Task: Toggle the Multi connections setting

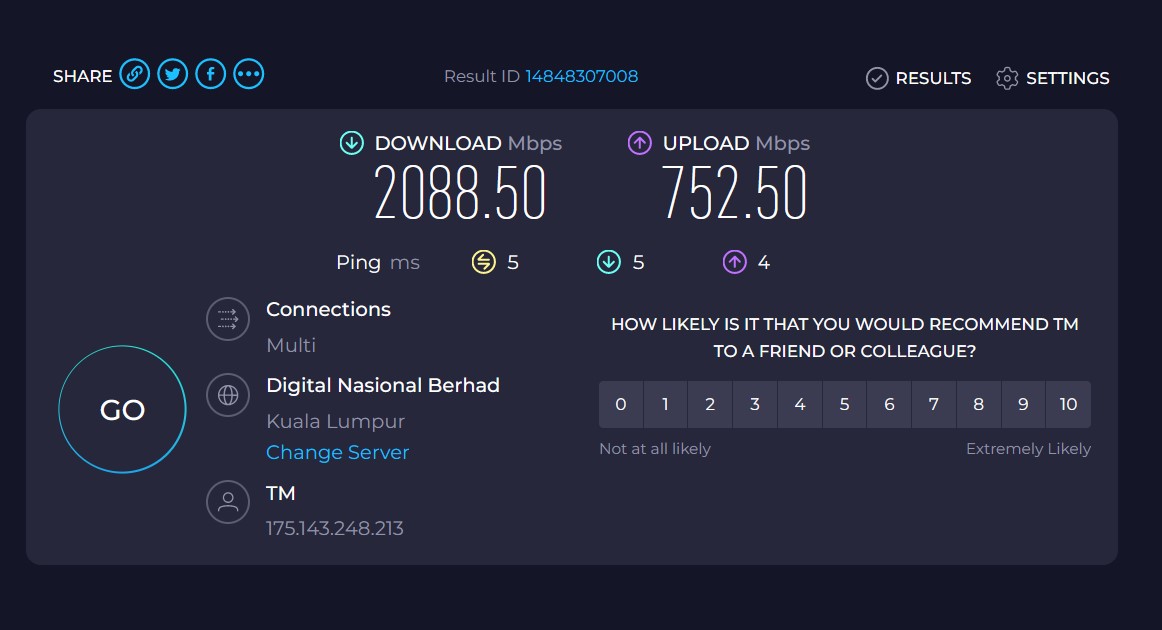Action: click(291, 345)
